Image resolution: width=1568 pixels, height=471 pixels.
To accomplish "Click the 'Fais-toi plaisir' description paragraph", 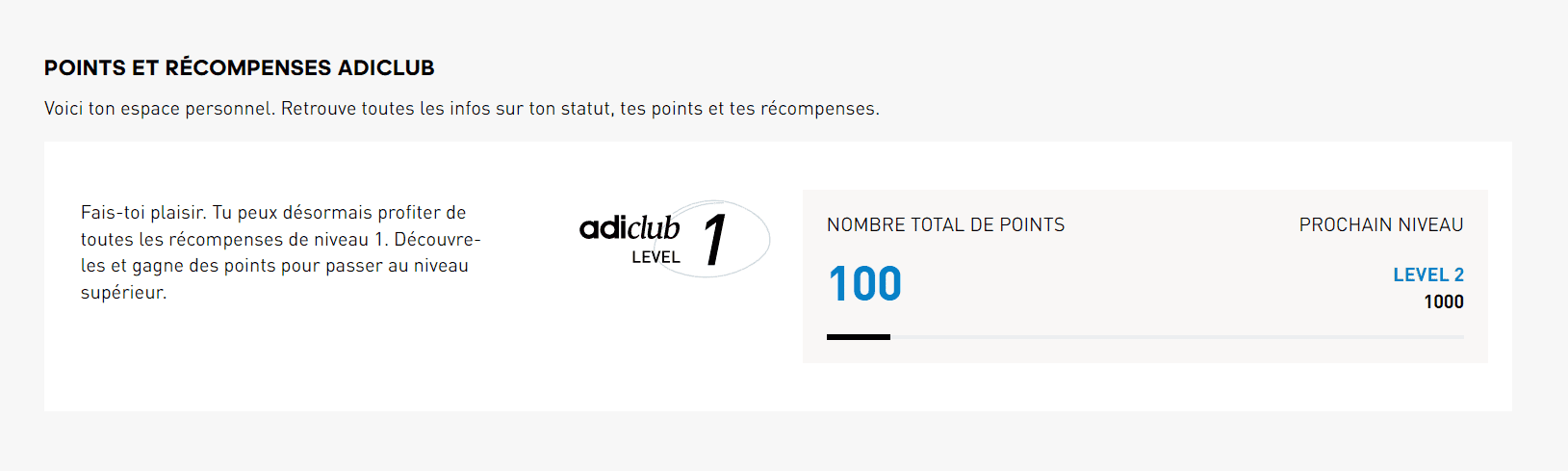I will tap(281, 252).
